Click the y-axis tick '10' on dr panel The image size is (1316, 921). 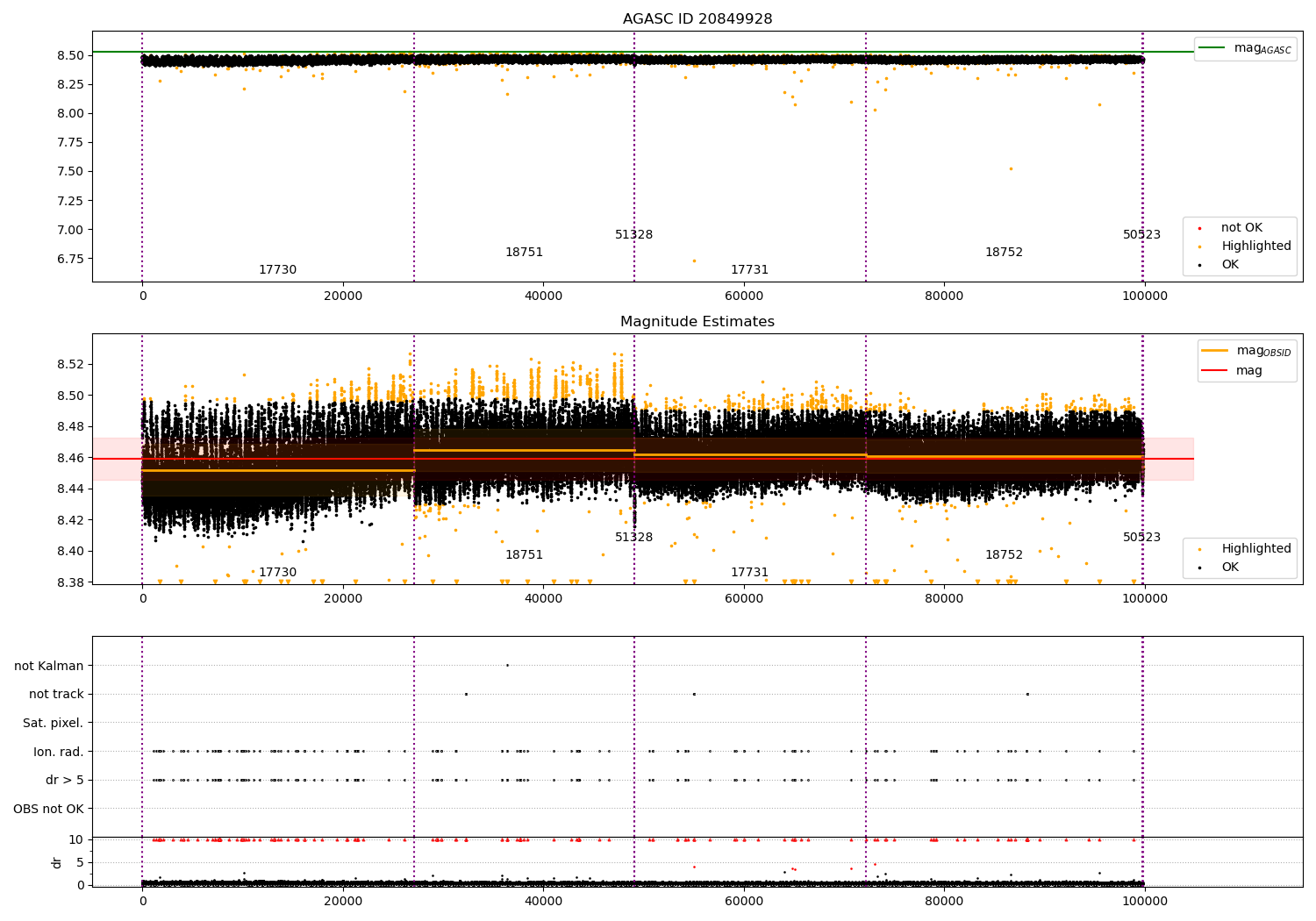(x=76, y=839)
